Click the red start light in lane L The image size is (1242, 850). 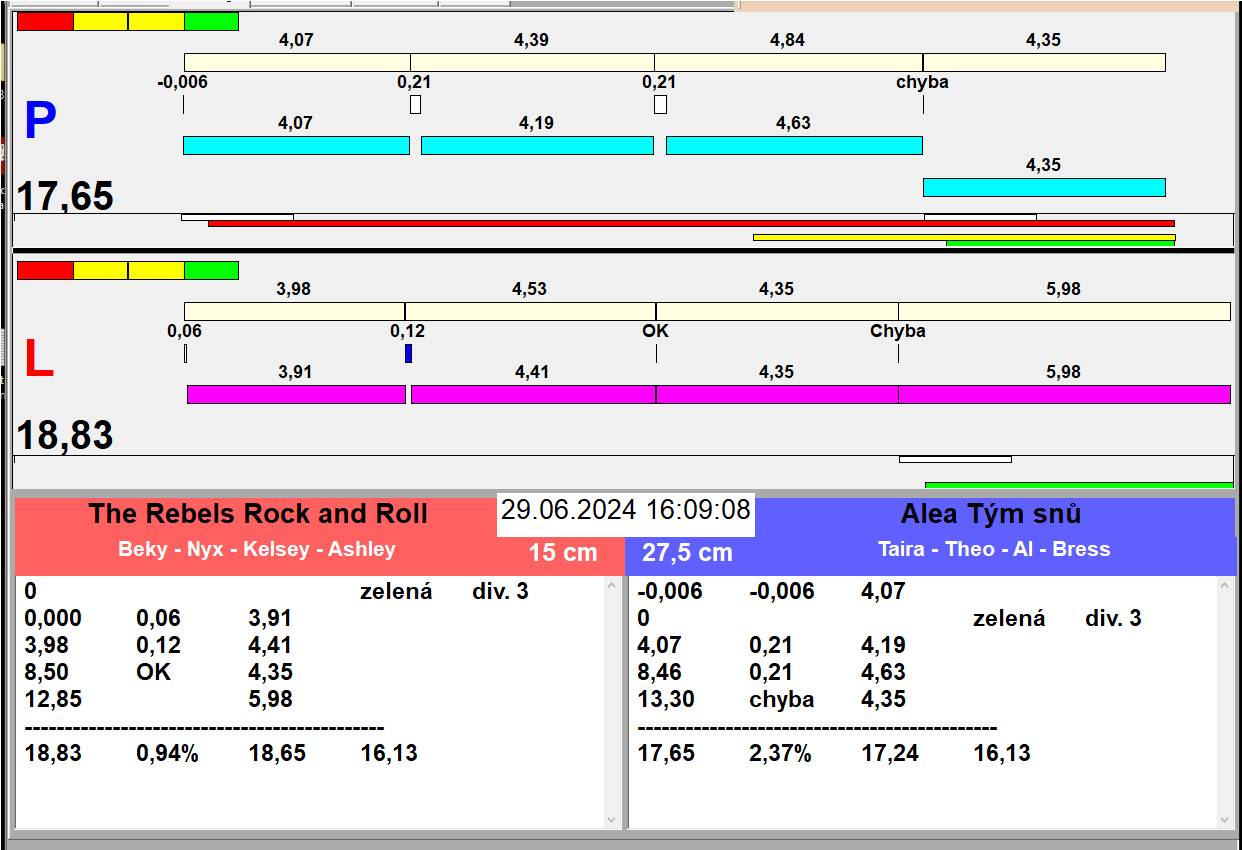coord(45,270)
